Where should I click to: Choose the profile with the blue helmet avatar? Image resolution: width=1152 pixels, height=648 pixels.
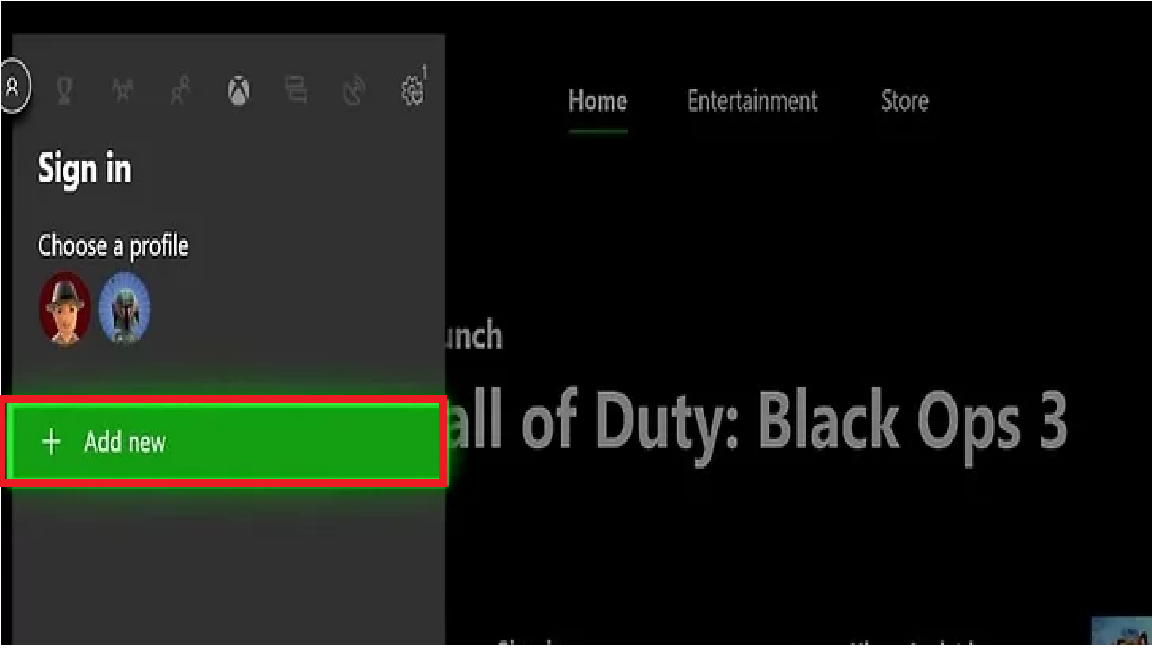click(x=124, y=309)
